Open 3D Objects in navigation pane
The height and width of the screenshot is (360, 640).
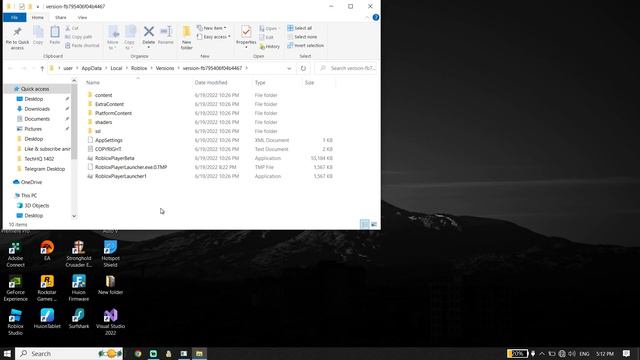pos(36,205)
